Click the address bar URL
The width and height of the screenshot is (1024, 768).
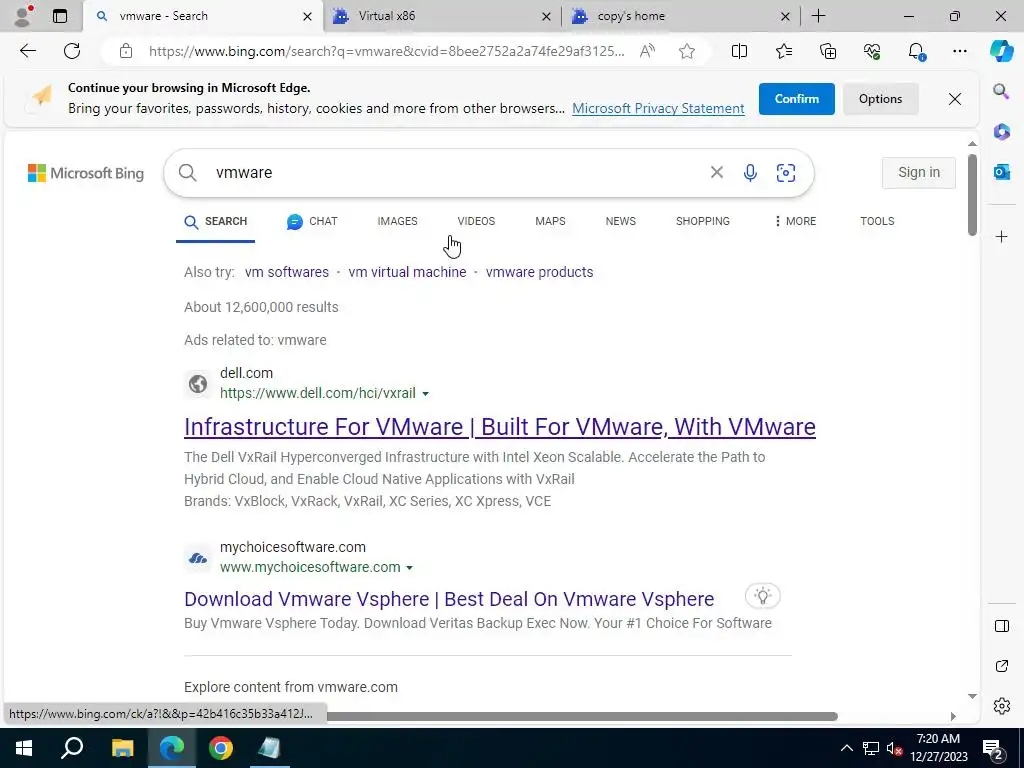pos(387,51)
